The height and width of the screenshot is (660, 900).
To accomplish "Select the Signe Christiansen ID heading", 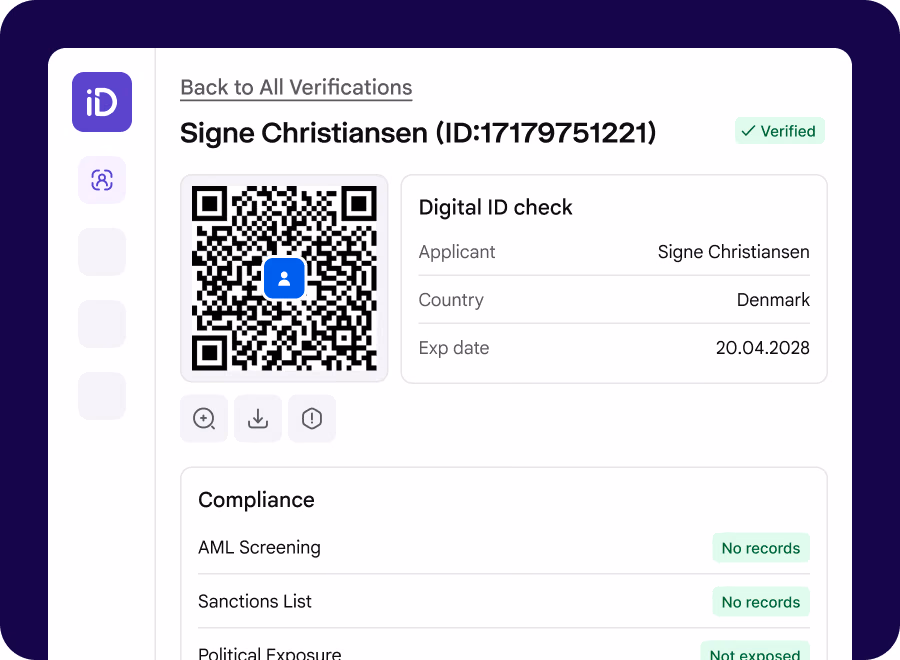I will tap(418, 133).
